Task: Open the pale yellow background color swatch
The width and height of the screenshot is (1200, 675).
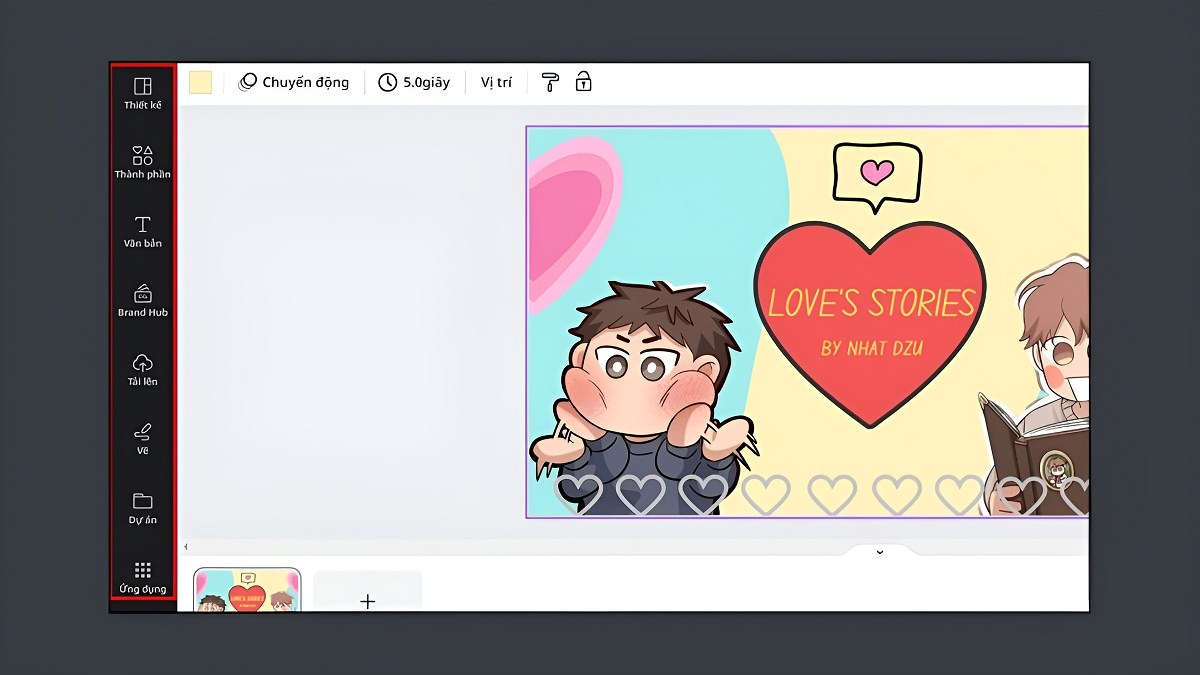Action: (200, 82)
